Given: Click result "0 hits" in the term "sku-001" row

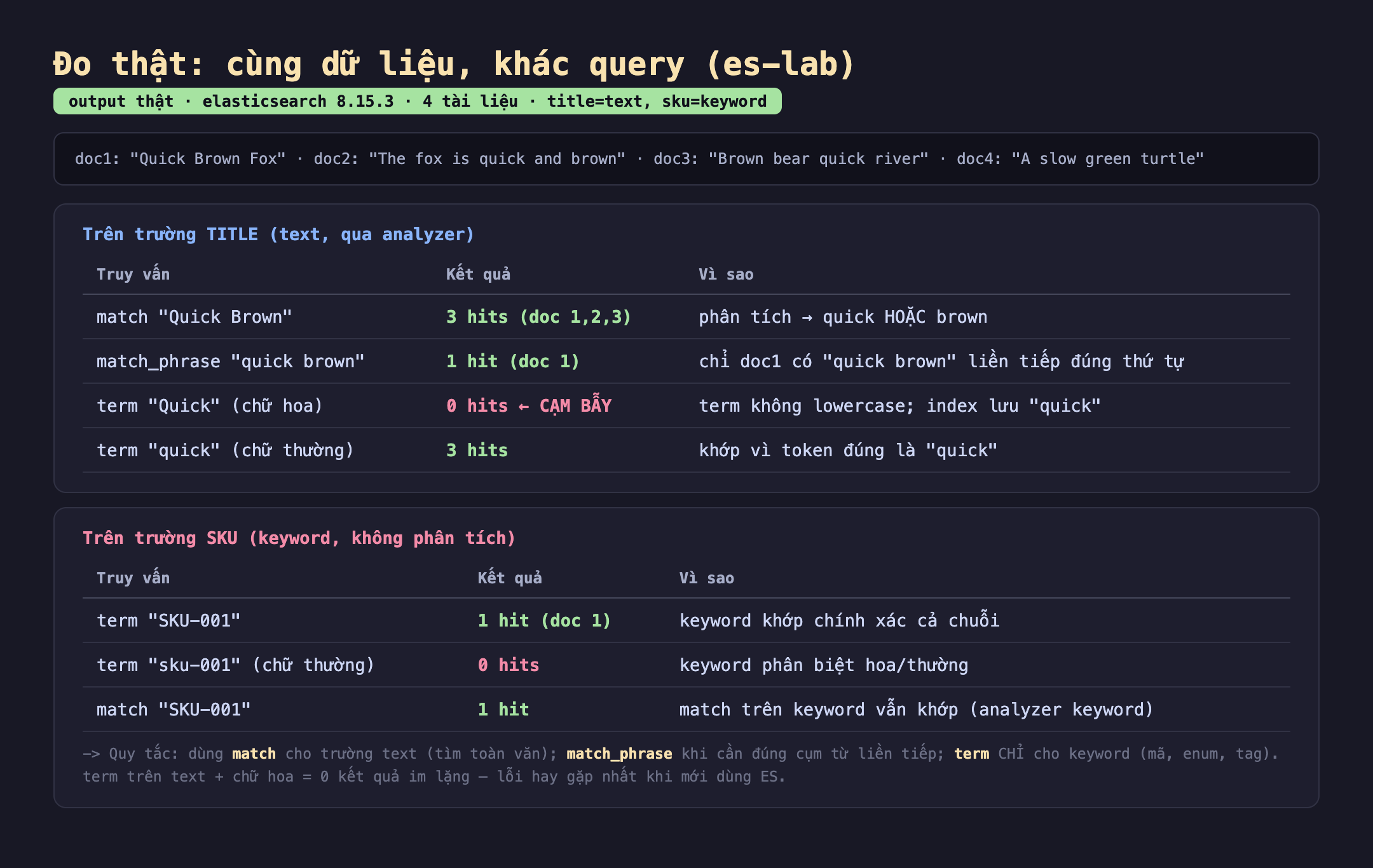Looking at the screenshot, I should [508, 665].
